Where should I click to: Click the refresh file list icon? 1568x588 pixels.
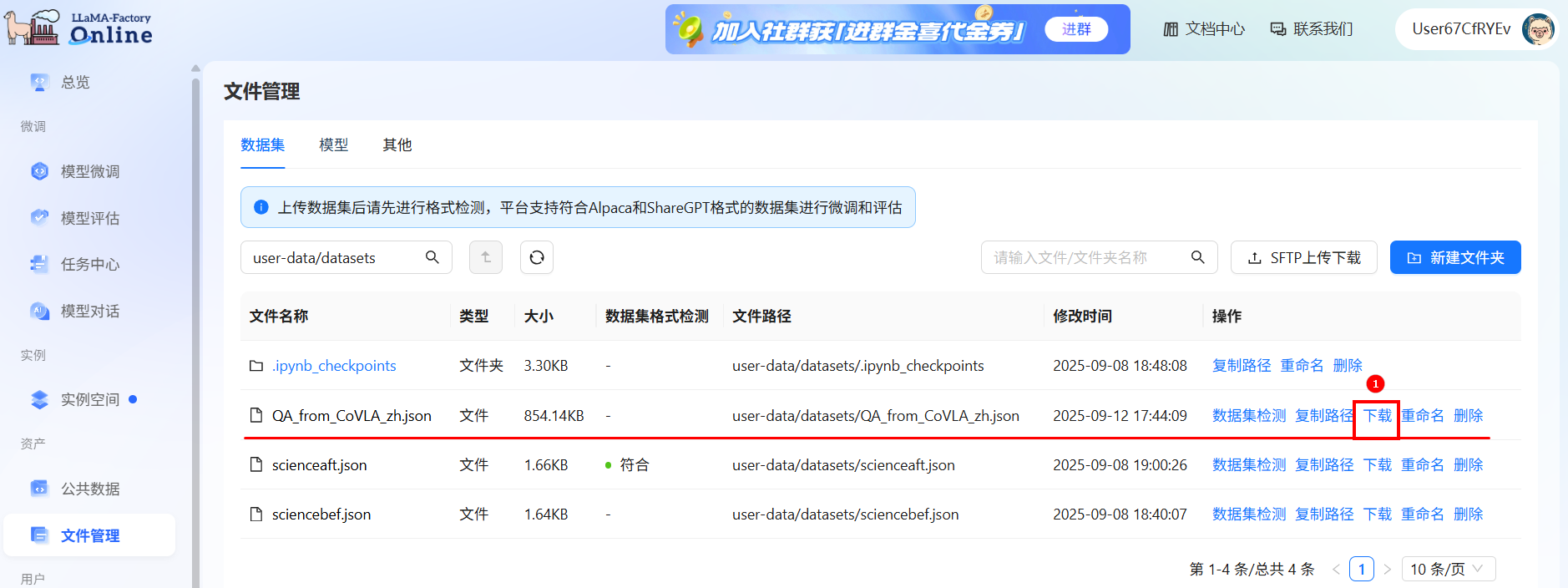click(x=537, y=257)
